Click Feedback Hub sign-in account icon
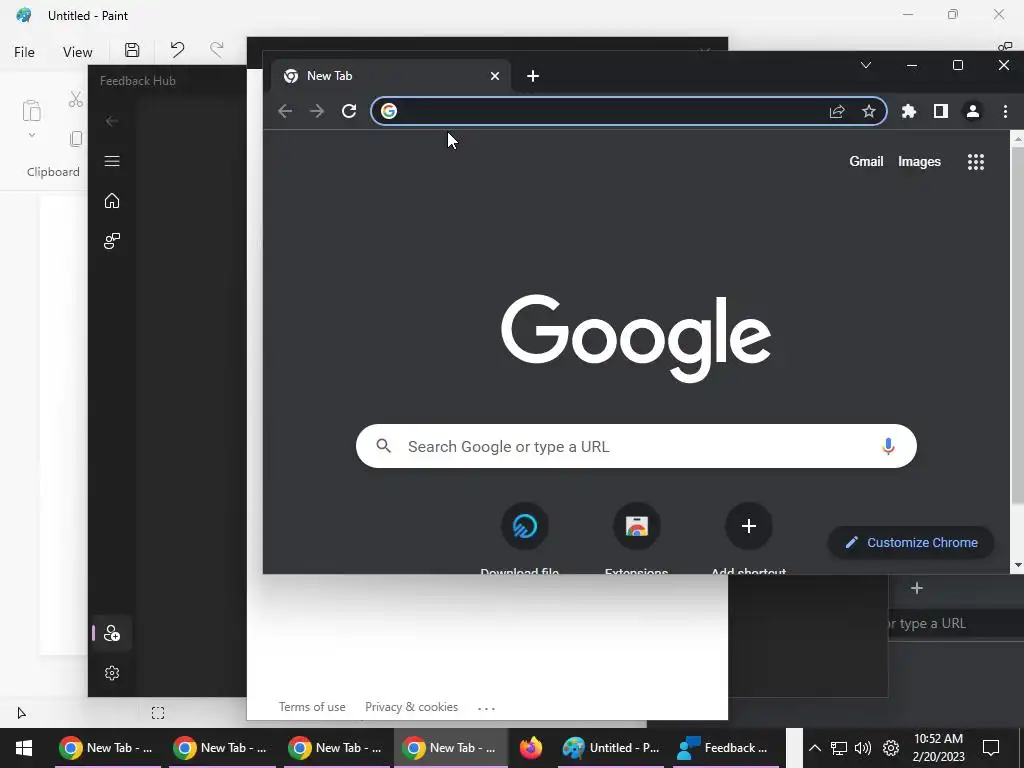Image resolution: width=1024 pixels, height=768 pixels. point(112,633)
